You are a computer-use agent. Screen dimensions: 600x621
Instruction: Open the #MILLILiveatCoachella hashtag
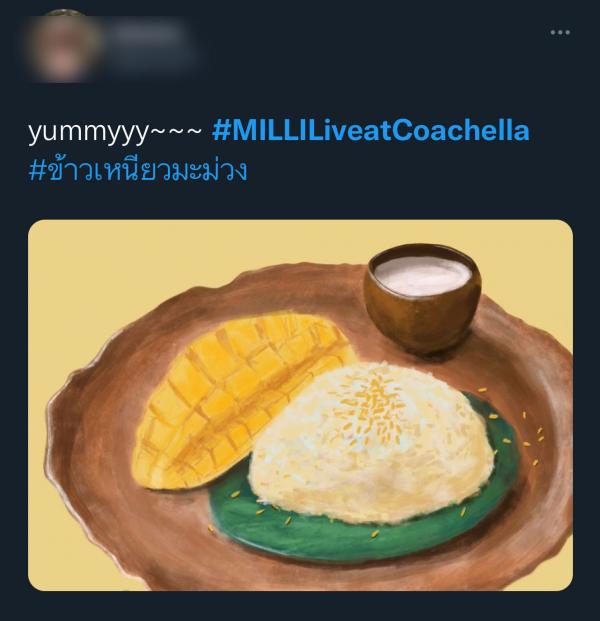[371, 131]
